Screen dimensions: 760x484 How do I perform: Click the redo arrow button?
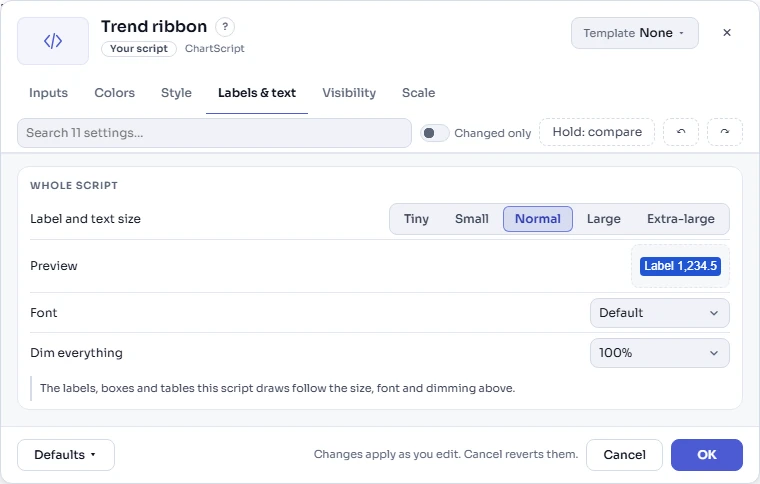(725, 132)
